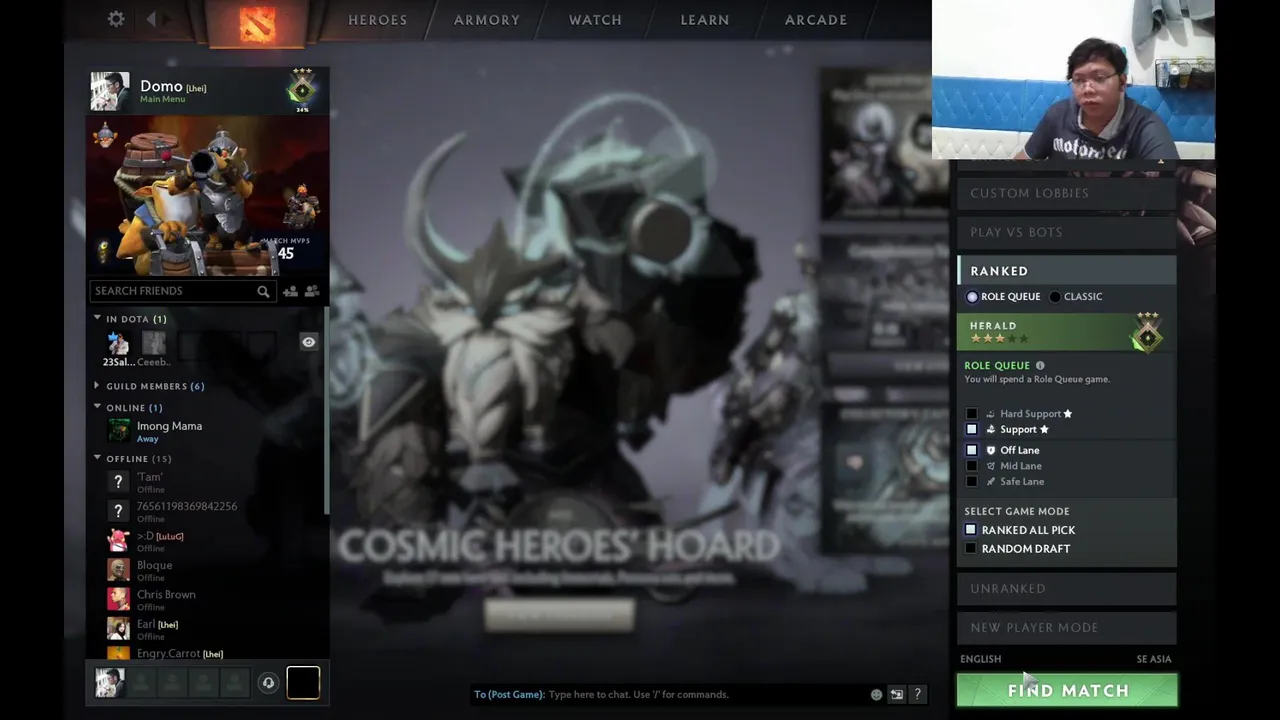This screenshot has width=1280, height=720.
Task: Check the Safe Lane role checkbox
Action: (x=971, y=482)
